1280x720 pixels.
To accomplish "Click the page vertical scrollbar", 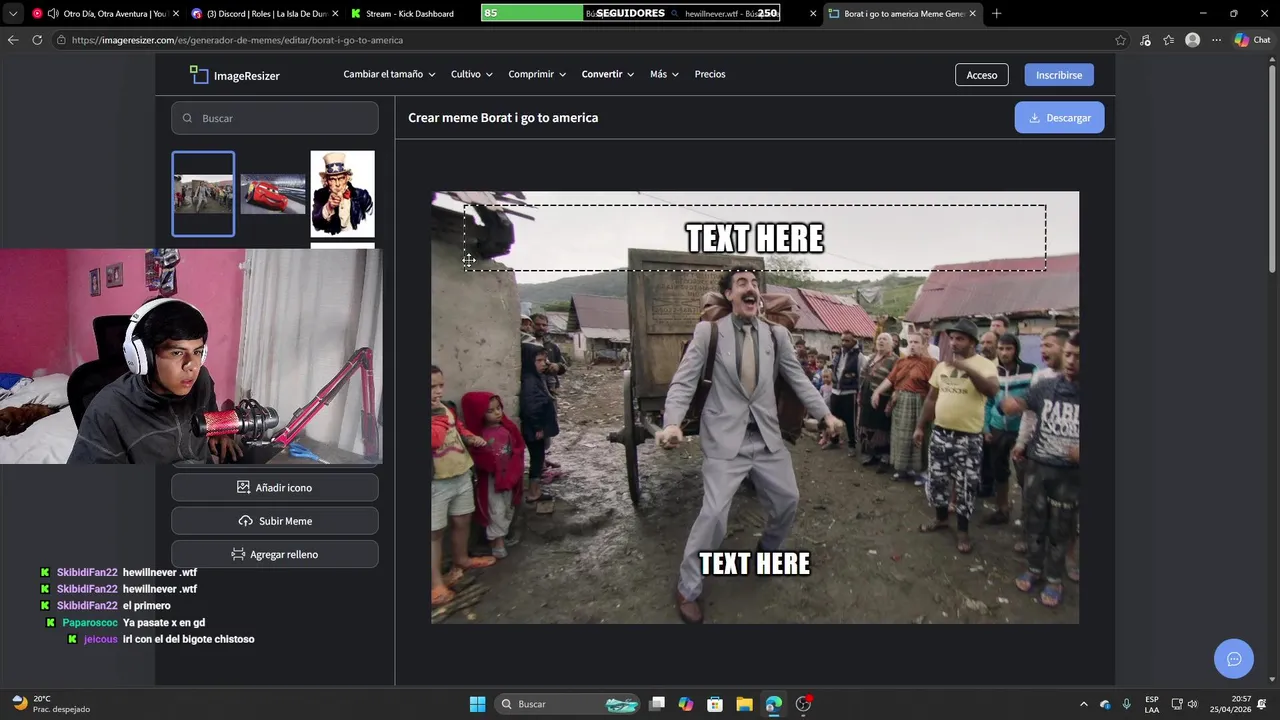I will pos(1273,170).
